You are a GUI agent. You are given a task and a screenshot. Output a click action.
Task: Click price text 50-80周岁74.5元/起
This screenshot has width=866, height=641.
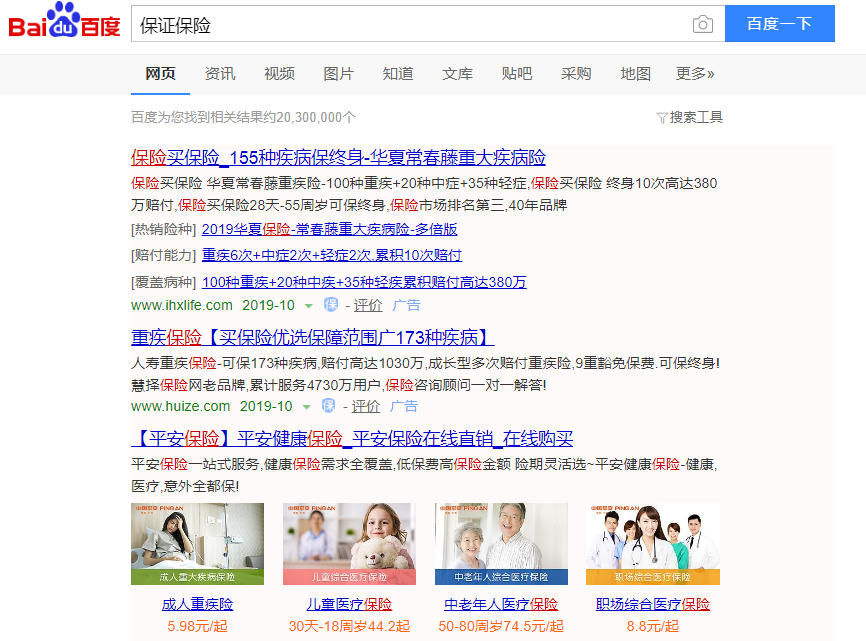pyautogui.click(x=501, y=627)
